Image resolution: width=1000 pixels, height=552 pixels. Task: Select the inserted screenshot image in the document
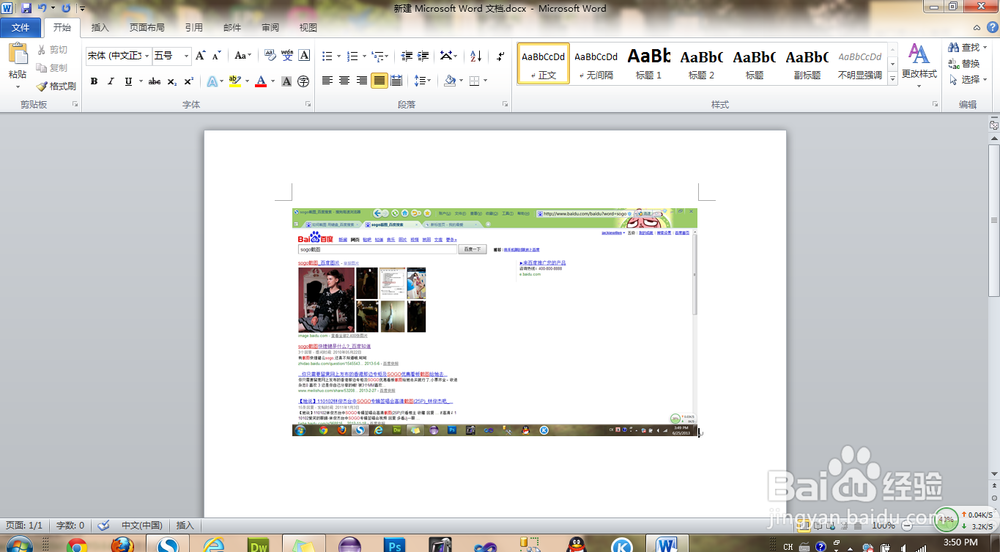click(x=495, y=322)
